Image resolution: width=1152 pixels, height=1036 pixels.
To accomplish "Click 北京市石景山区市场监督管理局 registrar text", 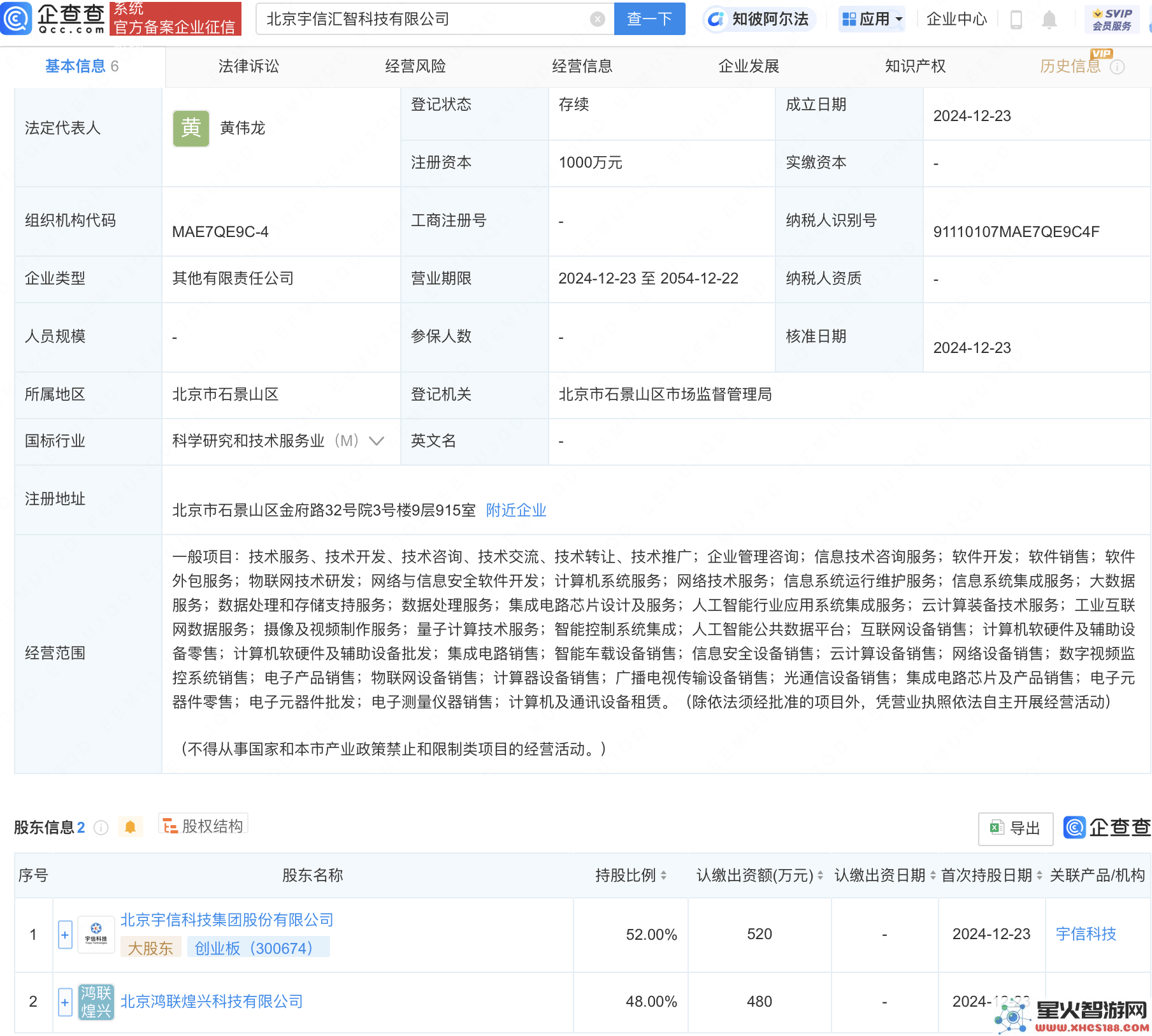I will point(665,394).
